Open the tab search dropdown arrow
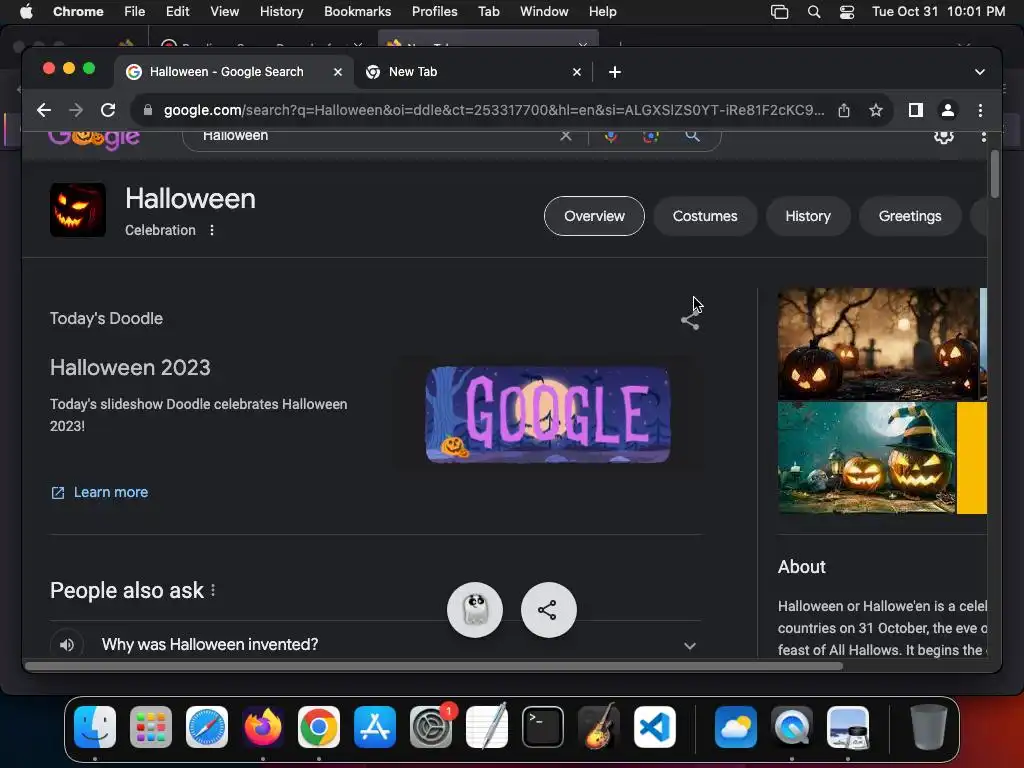The image size is (1024, 768). (x=980, y=72)
